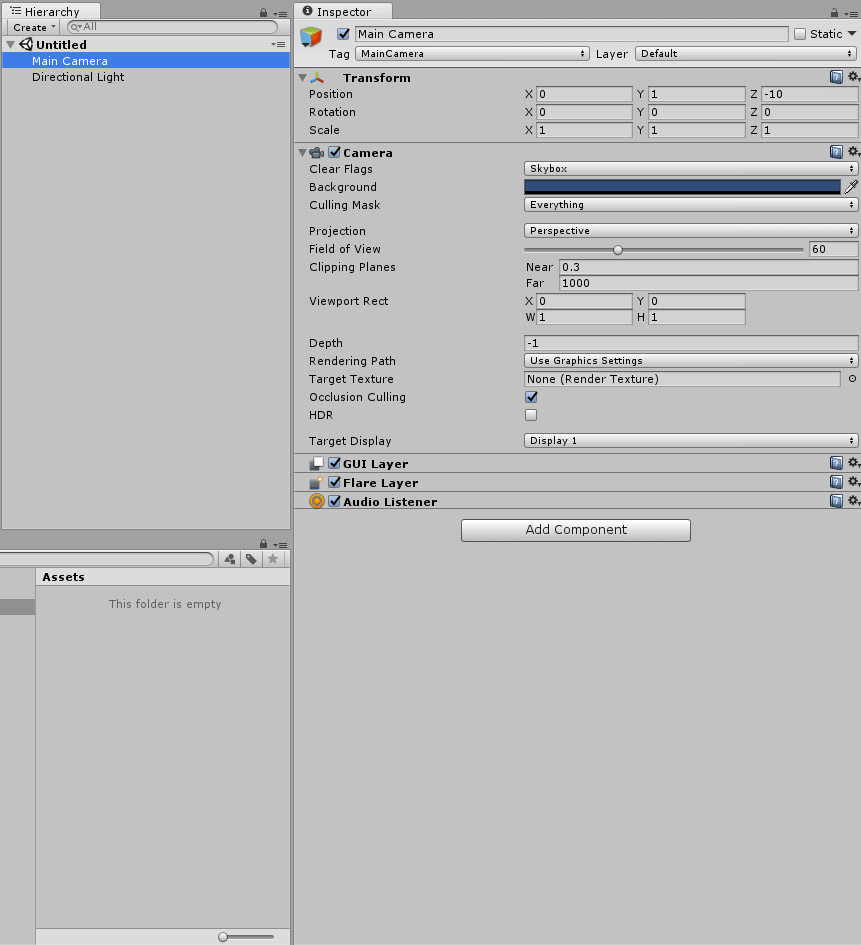Click the Far clipping plane field
The width and height of the screenshot is (861, 945).
point(709,283)
